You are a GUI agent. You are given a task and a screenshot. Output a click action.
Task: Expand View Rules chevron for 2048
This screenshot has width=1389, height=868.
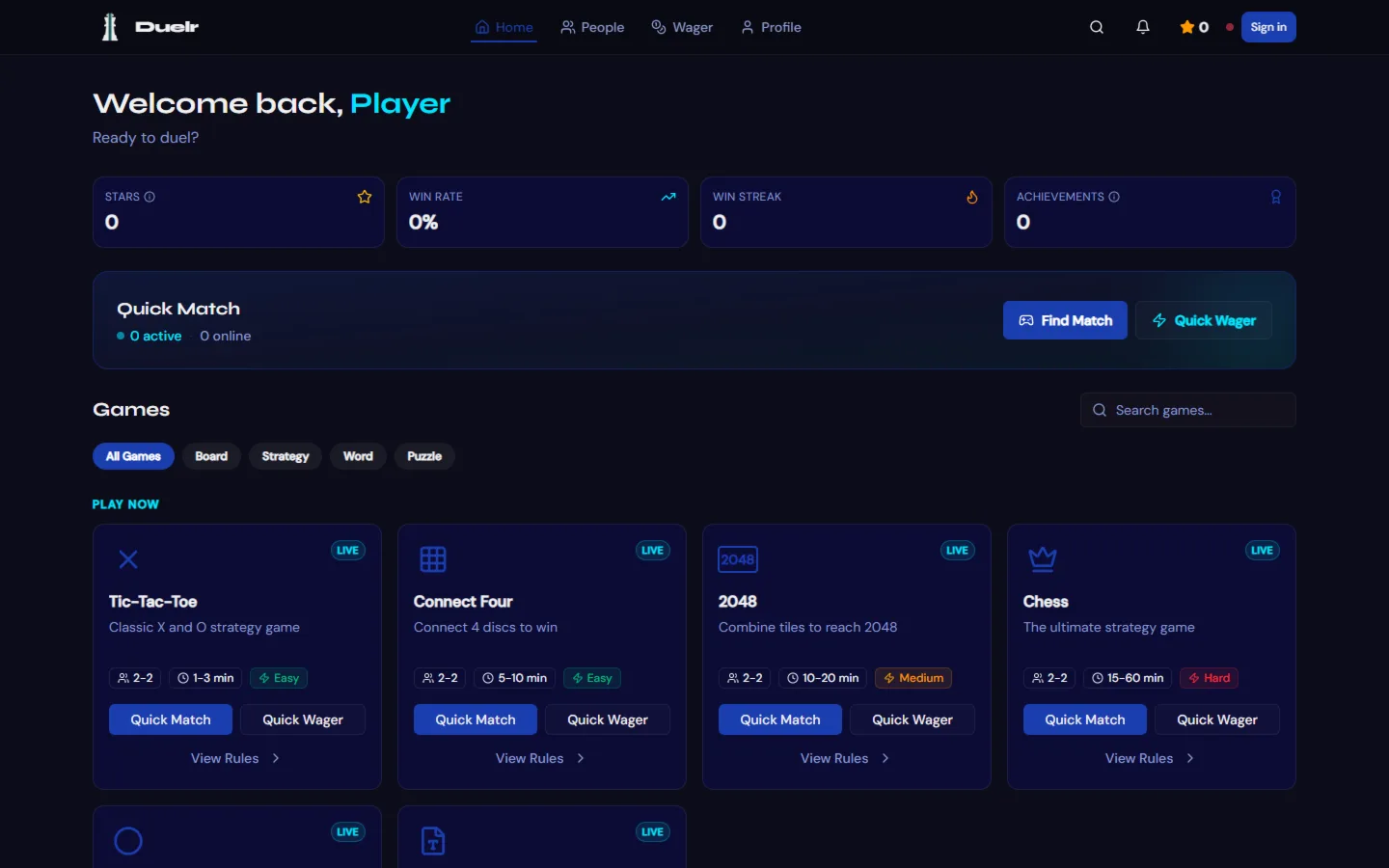885,758
